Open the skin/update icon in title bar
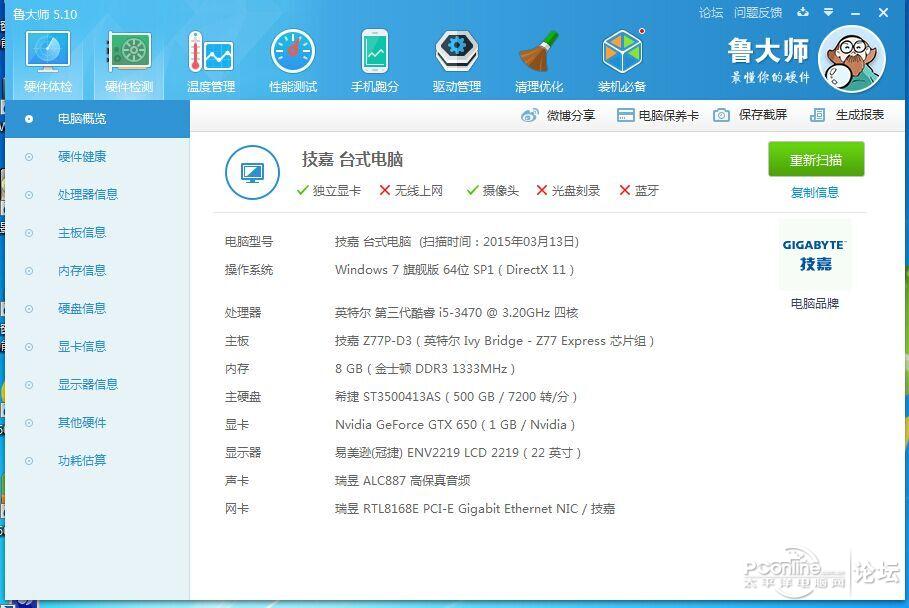 [x=803, y=12]
